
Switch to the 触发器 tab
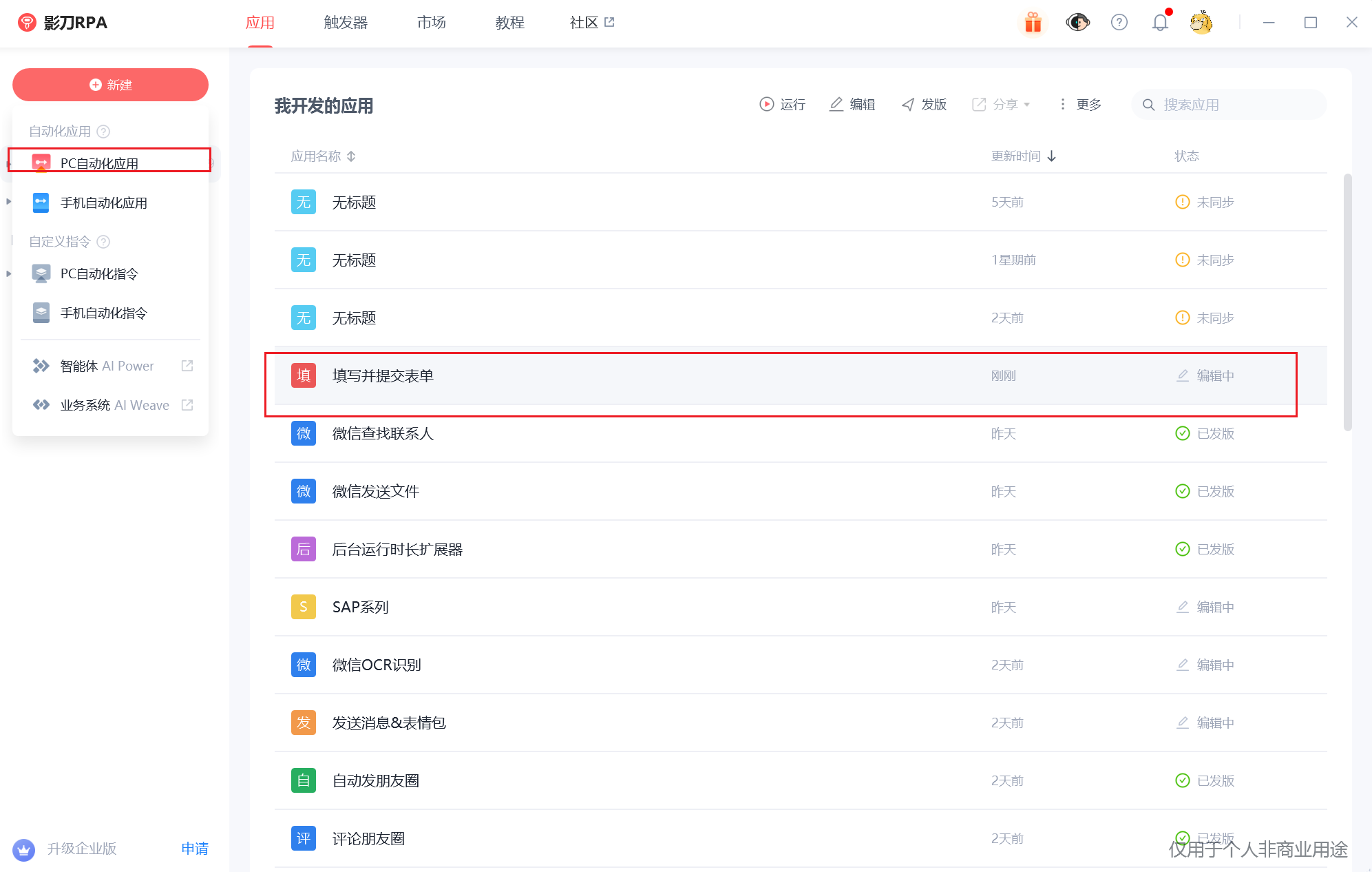point(346,23)
